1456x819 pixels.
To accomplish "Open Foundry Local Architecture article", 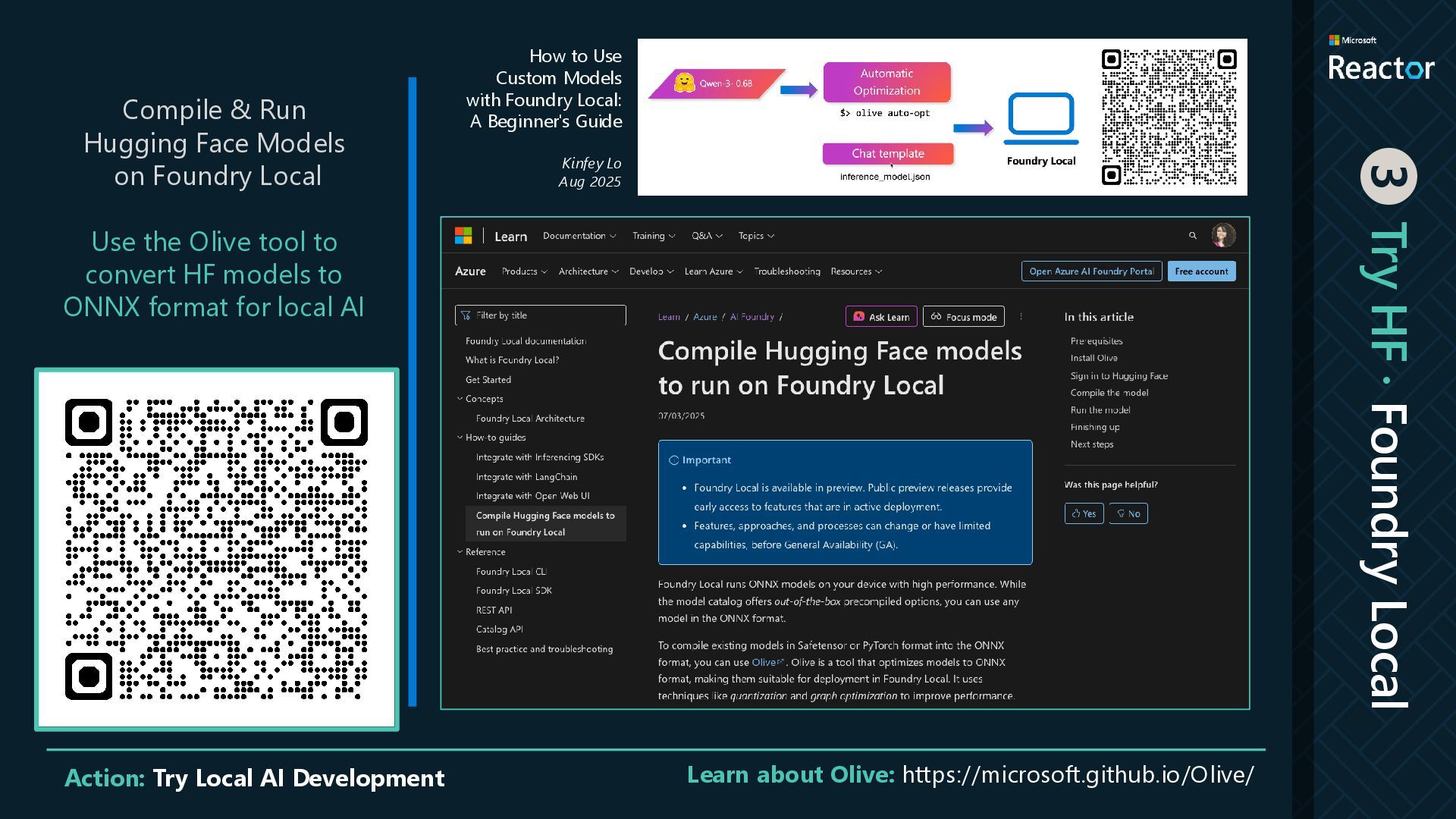I will tap(530, 419).
